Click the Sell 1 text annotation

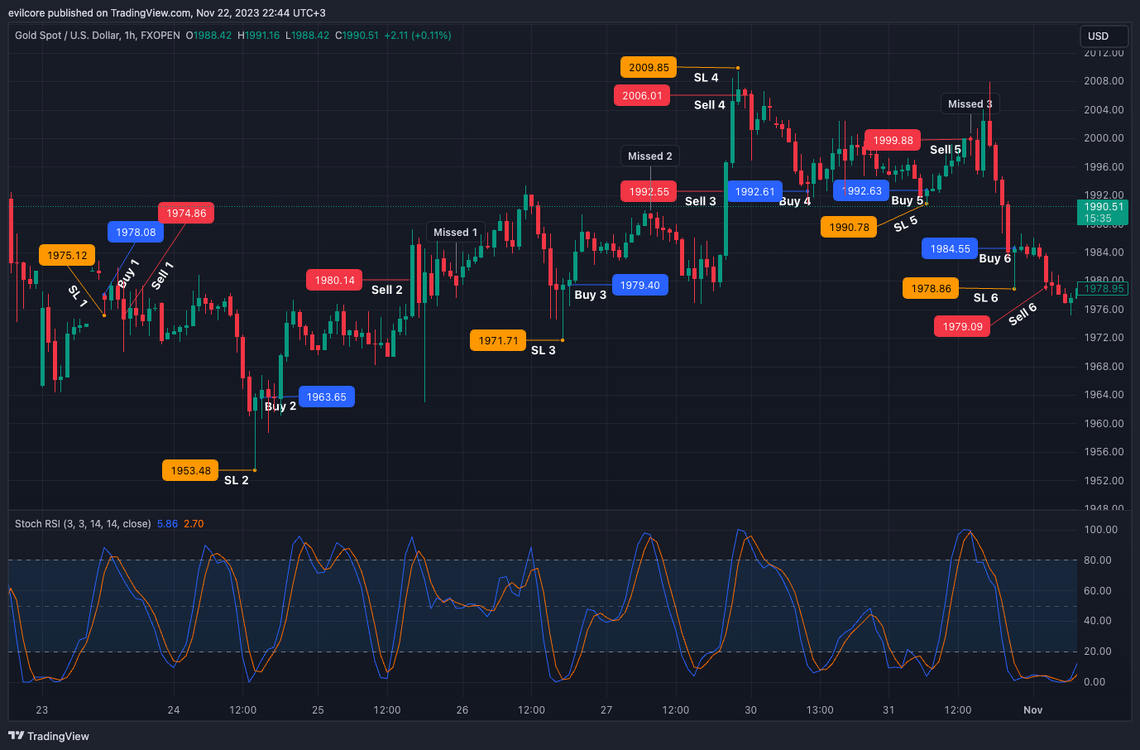[162, 275]
